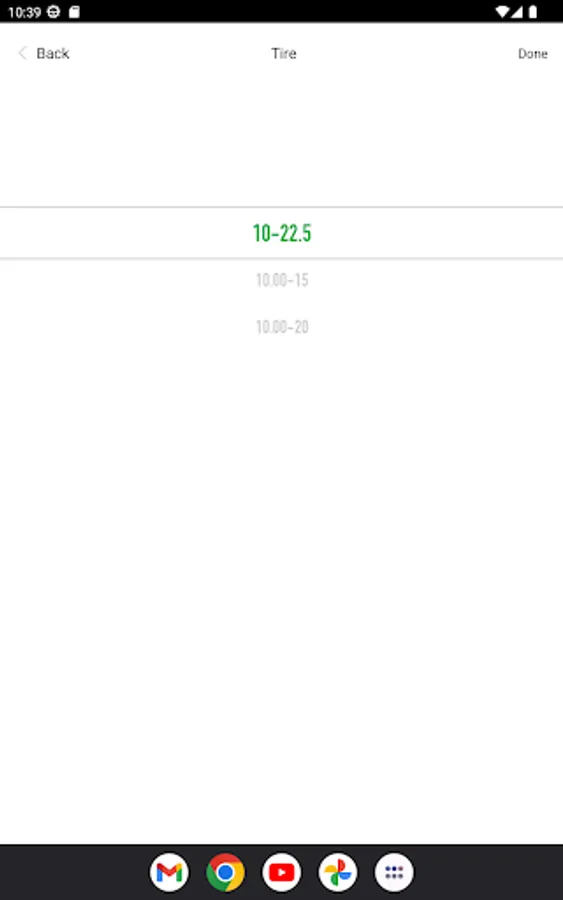Tap the back chevron arrow icon

click(22, 53)
